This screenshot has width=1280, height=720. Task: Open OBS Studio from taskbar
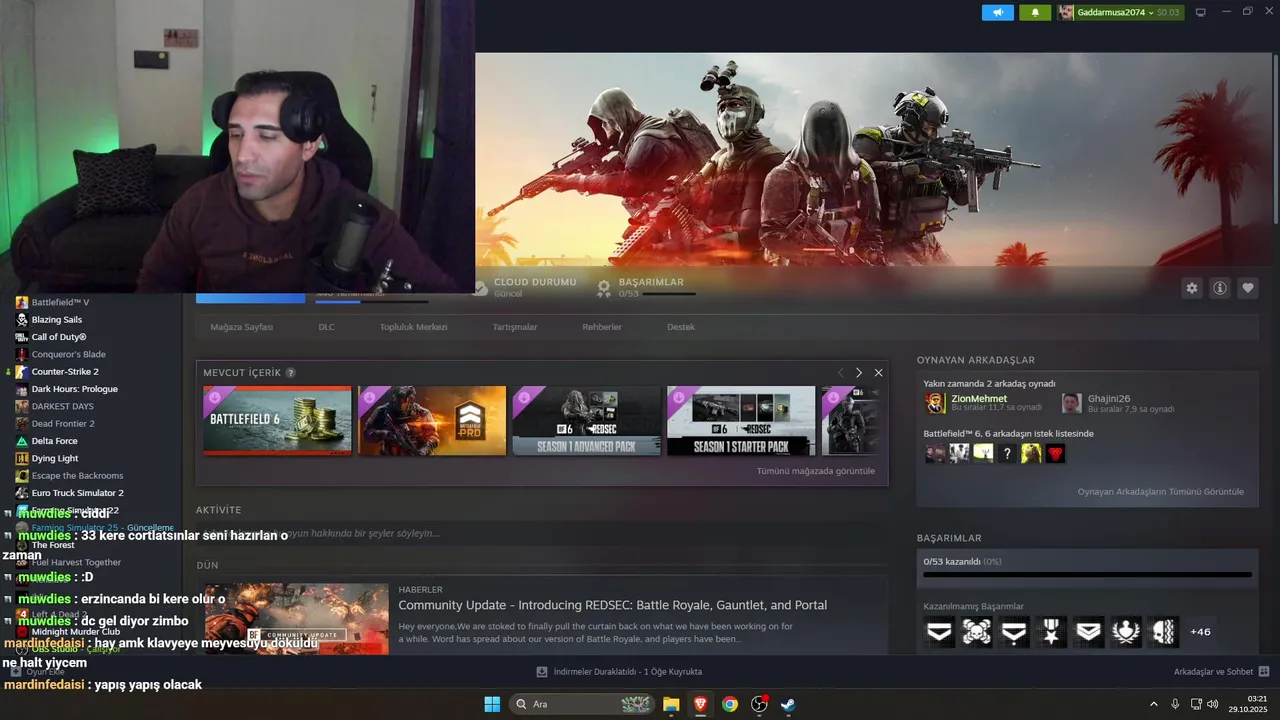(759, 704)
